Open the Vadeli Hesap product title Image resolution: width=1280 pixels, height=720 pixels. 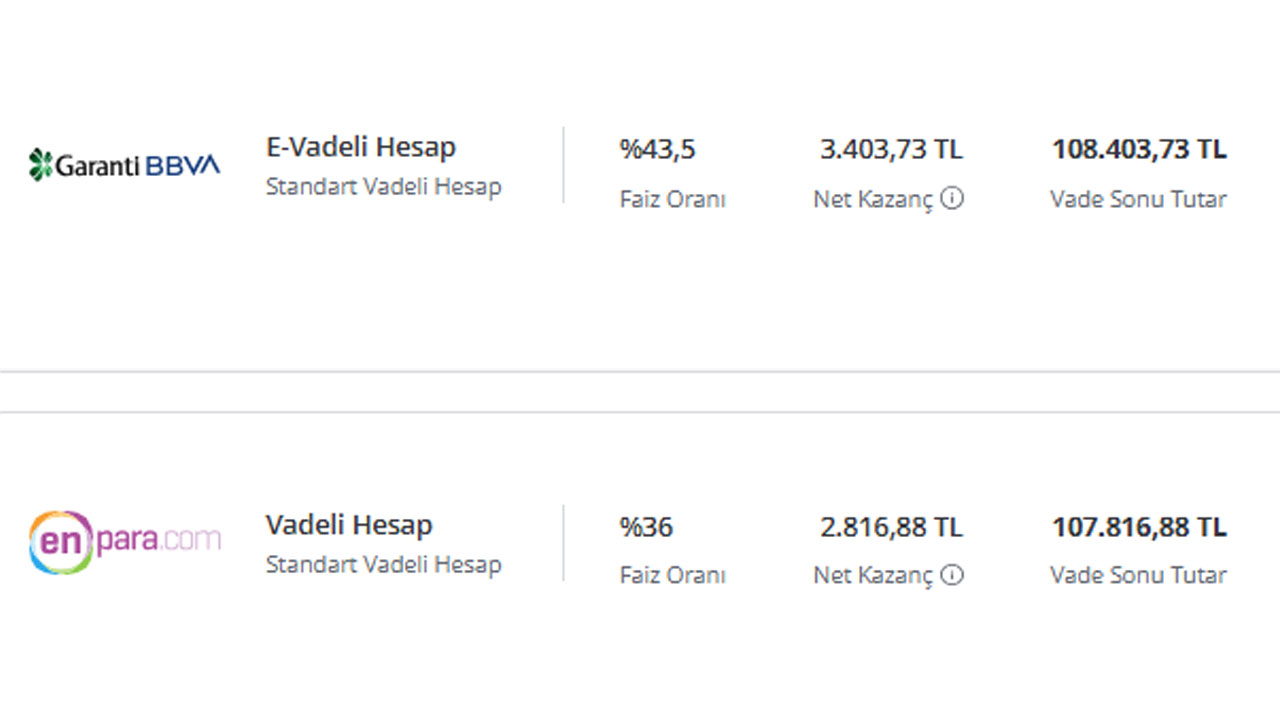[x=349, y=525]
